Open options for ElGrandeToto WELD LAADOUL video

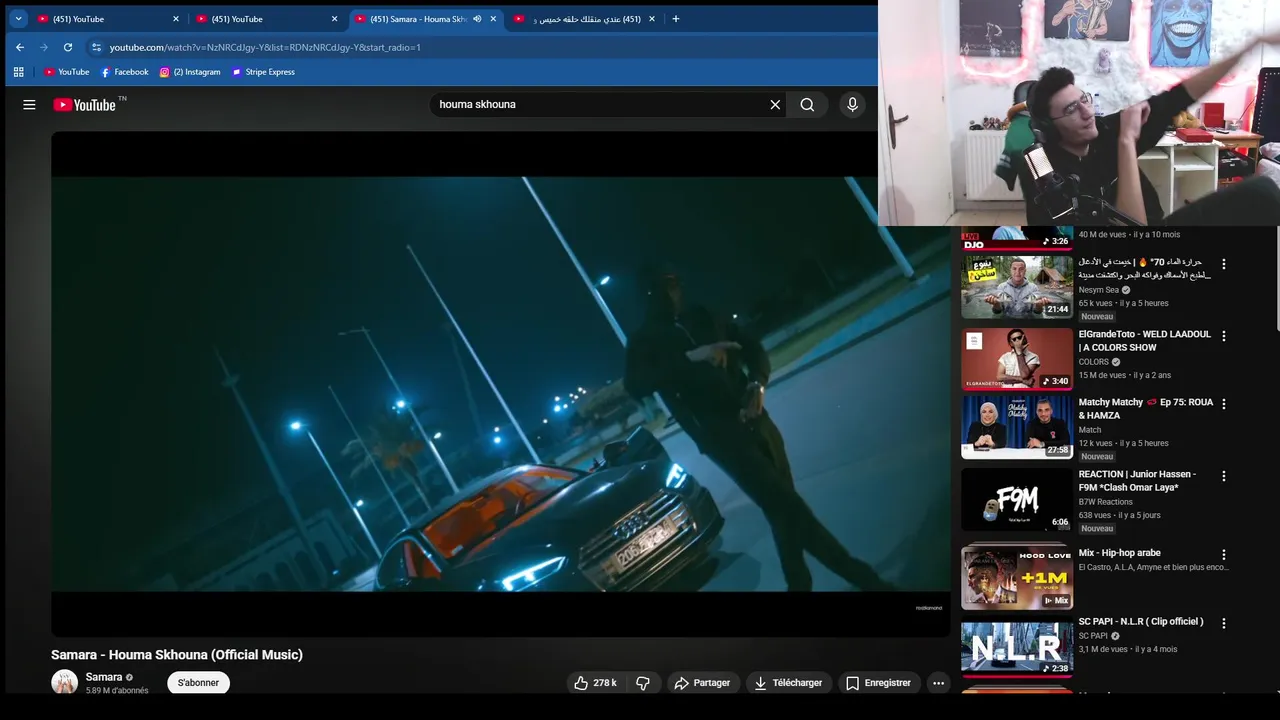tap(1223, 336)
